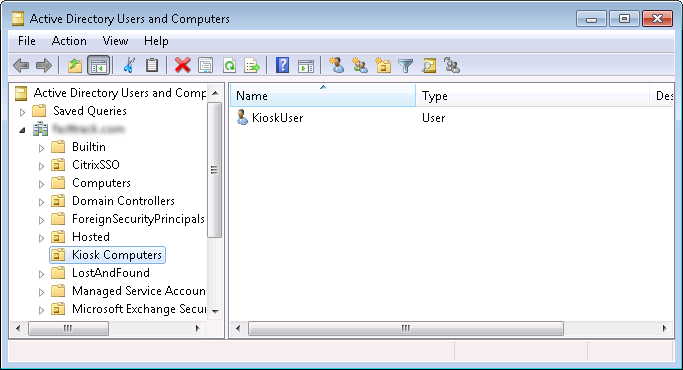
Task: Open Help via the question mark icon
Action: coord(282,65)
